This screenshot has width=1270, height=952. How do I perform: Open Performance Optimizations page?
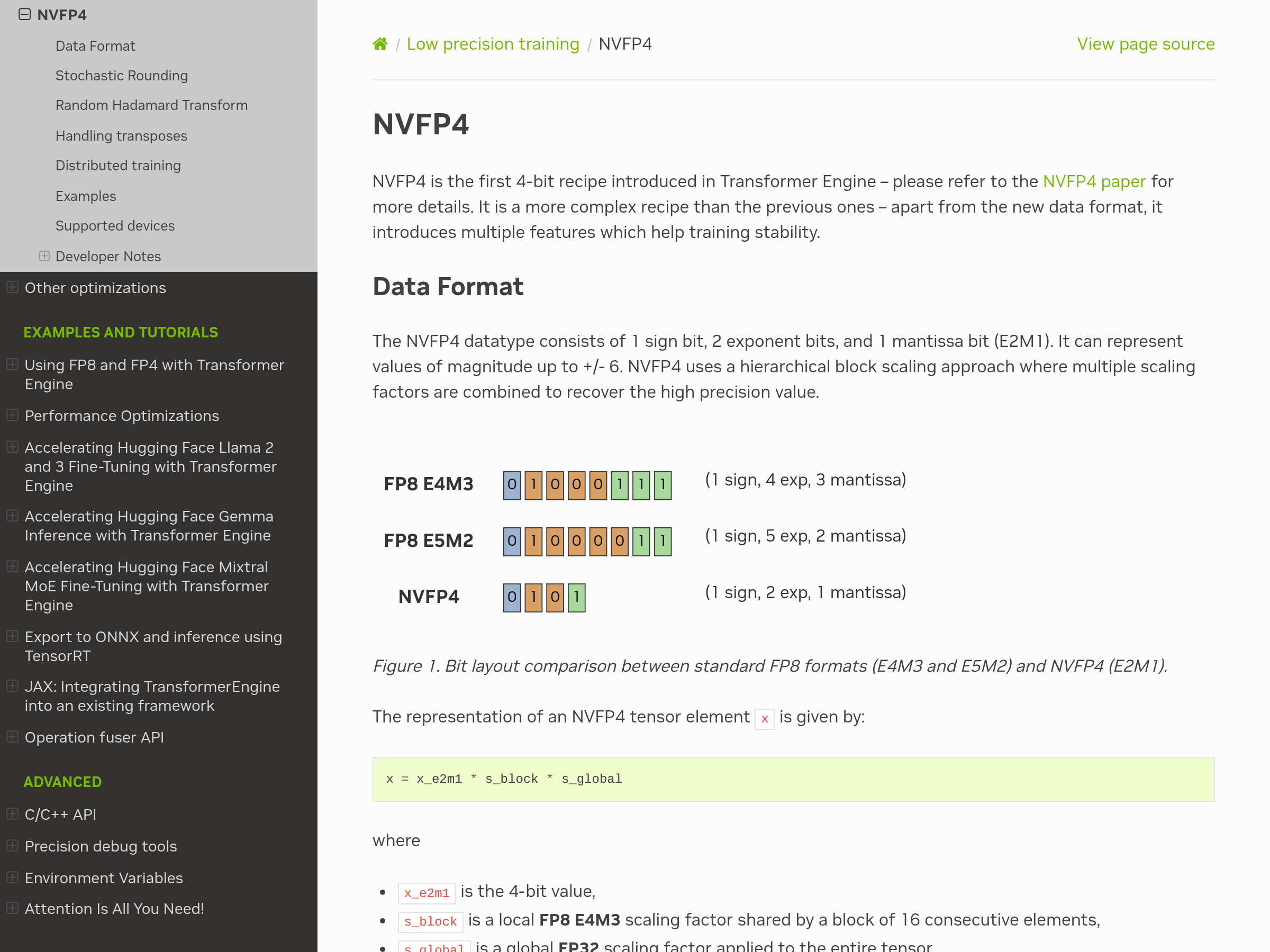coord(122,416)
